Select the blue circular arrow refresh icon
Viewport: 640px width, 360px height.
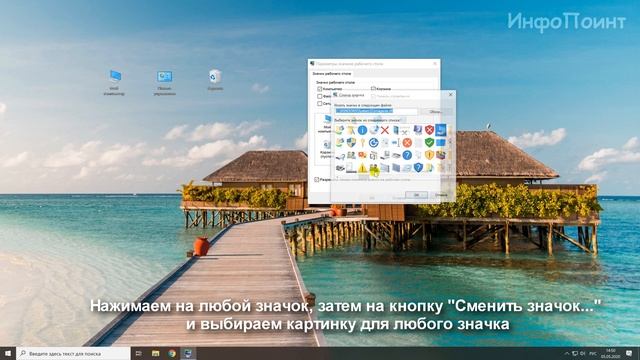click(x=373, y=142)
